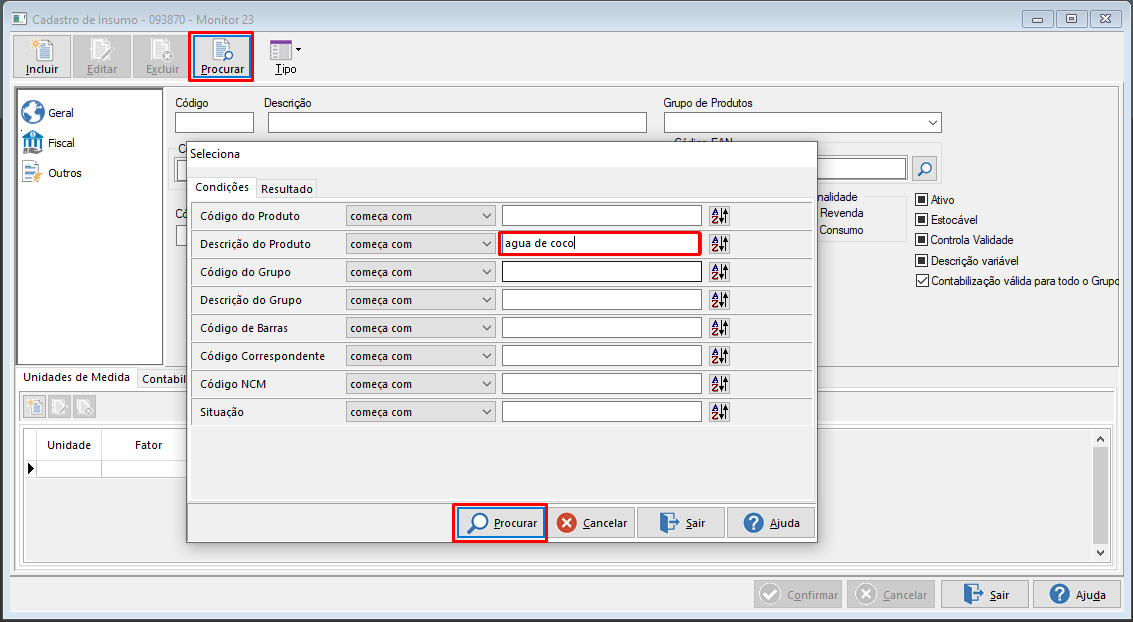Viewport: 1133px width, 622px height.
Task: Toggle the Ativo checkbox
Action: 921,200
